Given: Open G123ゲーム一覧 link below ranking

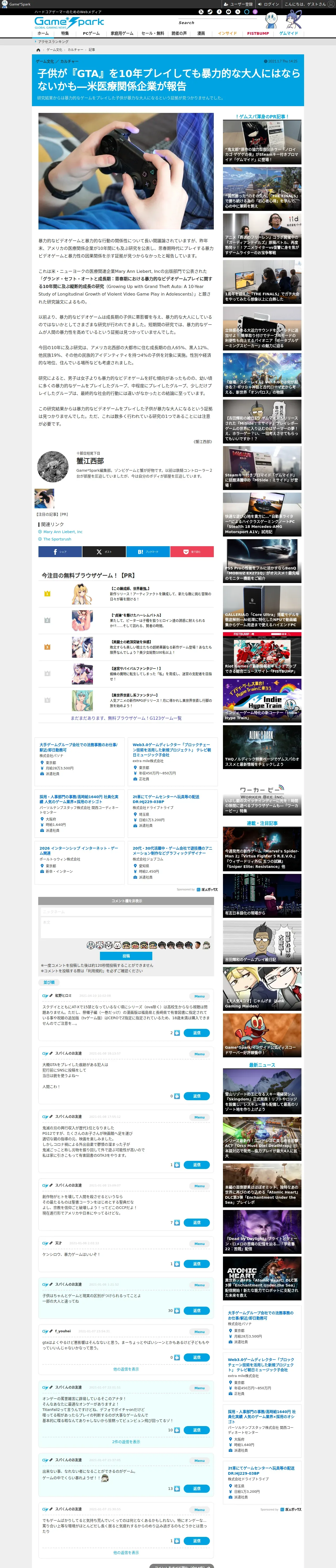Looking at the screenshot, I should coord(126,718).
